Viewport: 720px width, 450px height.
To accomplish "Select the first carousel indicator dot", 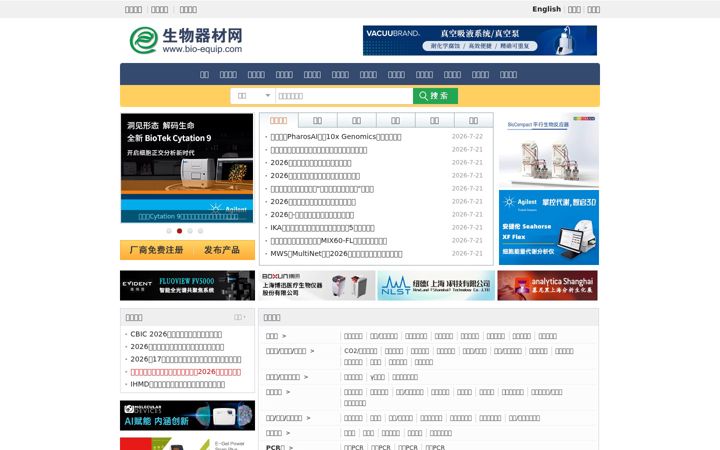I will tap(169, 231).
